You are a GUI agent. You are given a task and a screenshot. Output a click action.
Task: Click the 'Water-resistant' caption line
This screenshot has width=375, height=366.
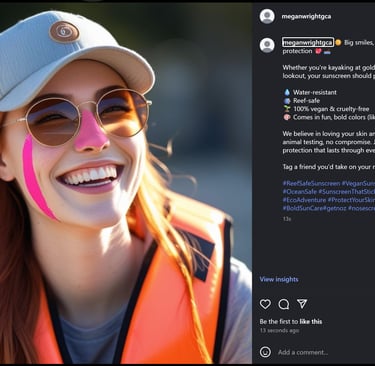click(x=315, y=92)
